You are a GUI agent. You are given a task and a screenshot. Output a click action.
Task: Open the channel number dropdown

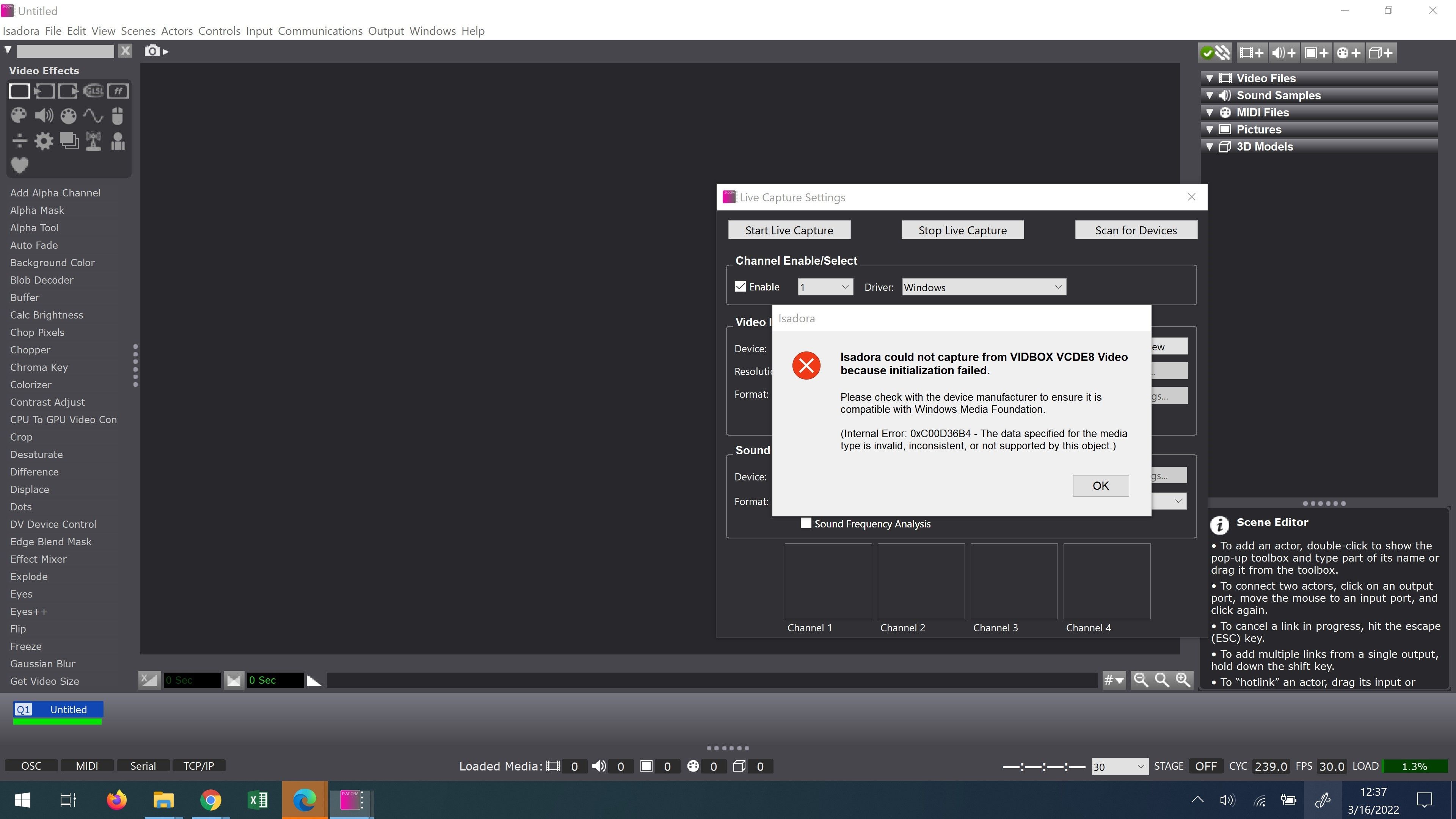click(825, 287)
